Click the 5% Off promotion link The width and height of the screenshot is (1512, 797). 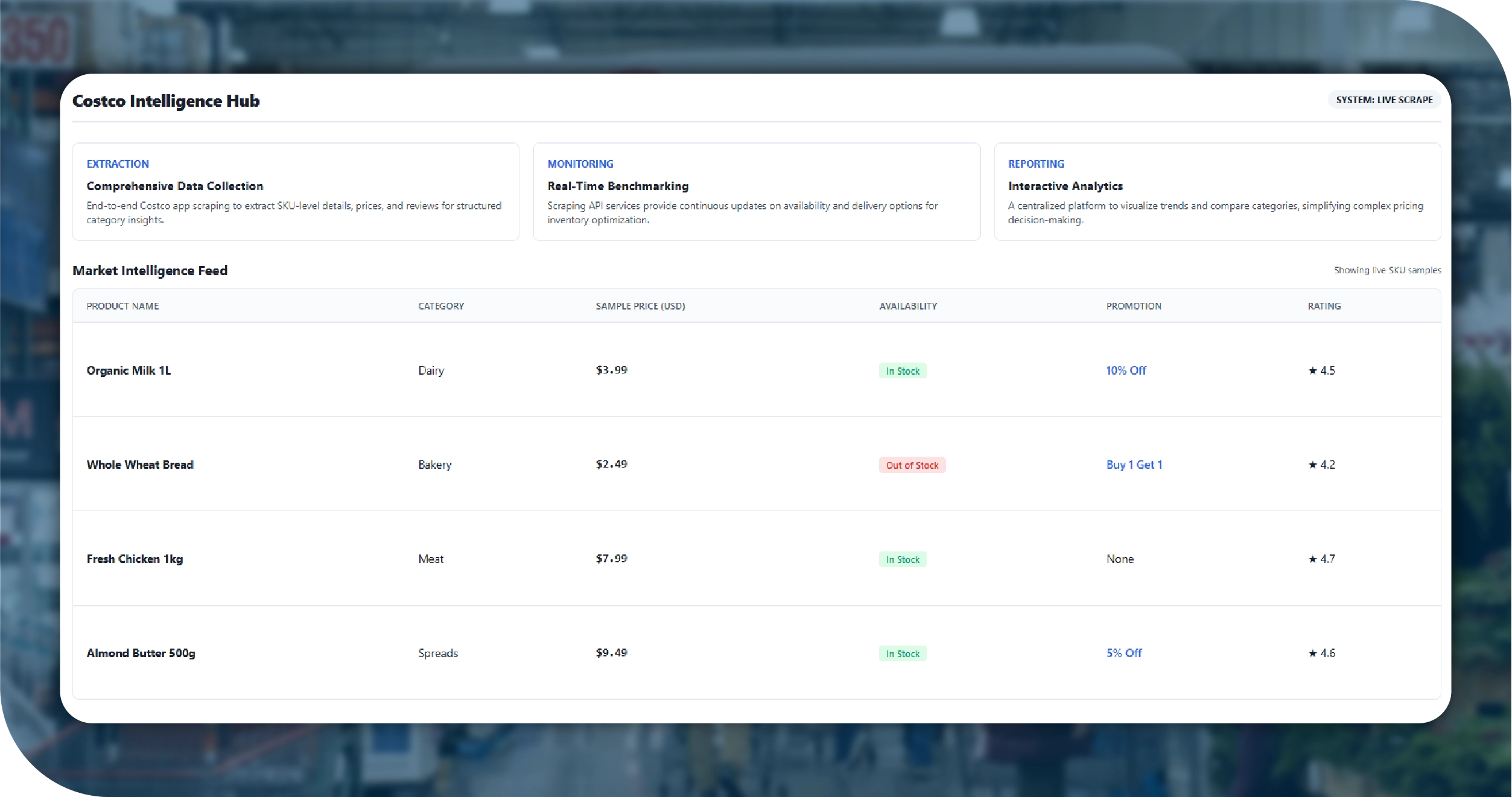pyautogui.click(x=1123, y=653)
